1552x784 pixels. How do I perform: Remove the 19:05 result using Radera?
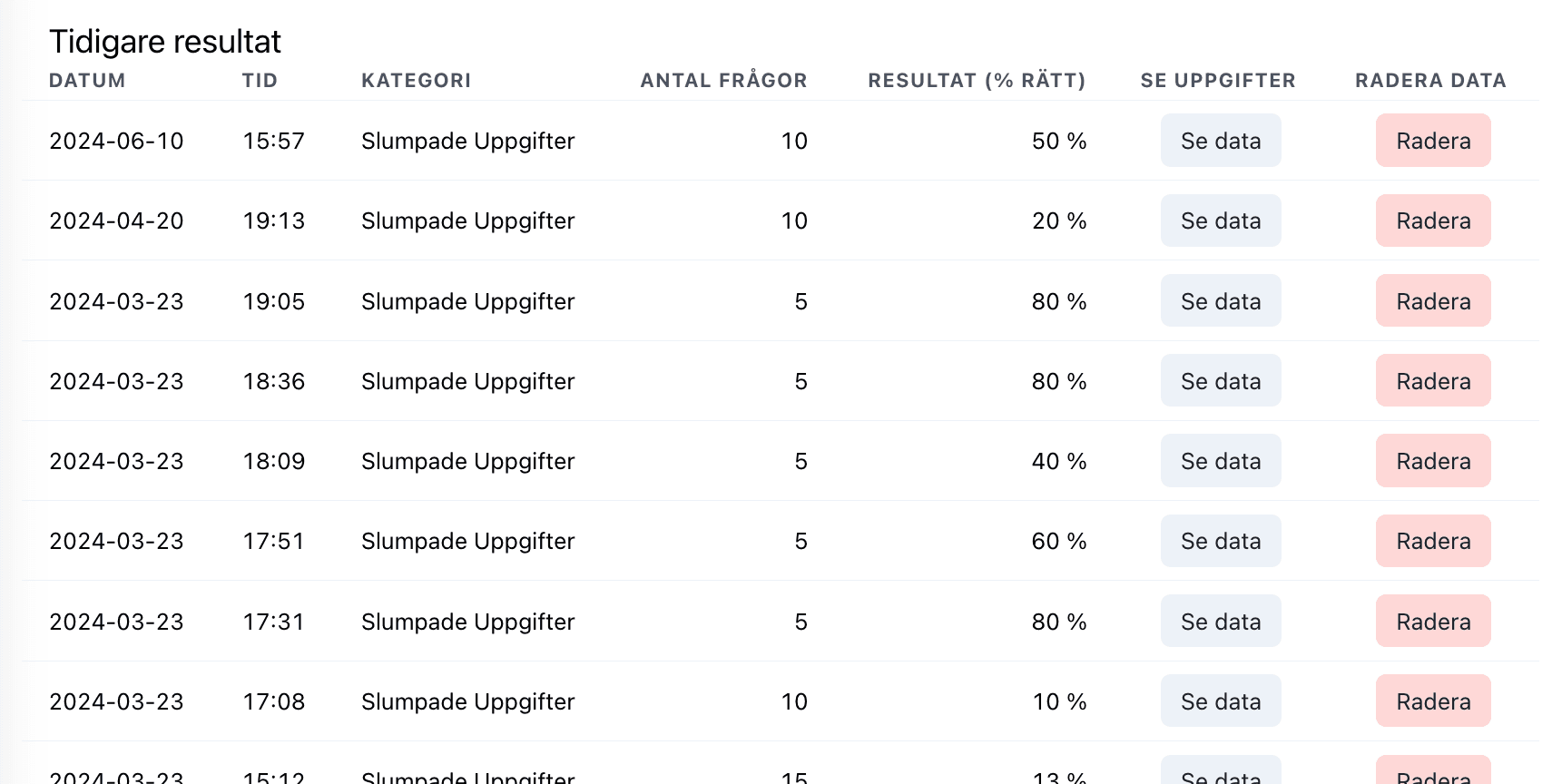point(1432,301)
